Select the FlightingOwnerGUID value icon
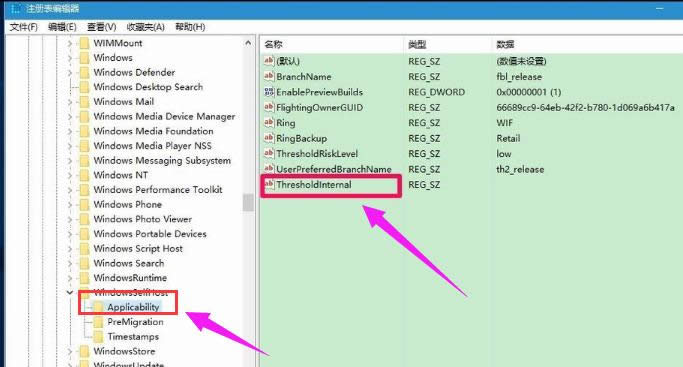This screenshot has width=683, height=367. tap(269, 107)
